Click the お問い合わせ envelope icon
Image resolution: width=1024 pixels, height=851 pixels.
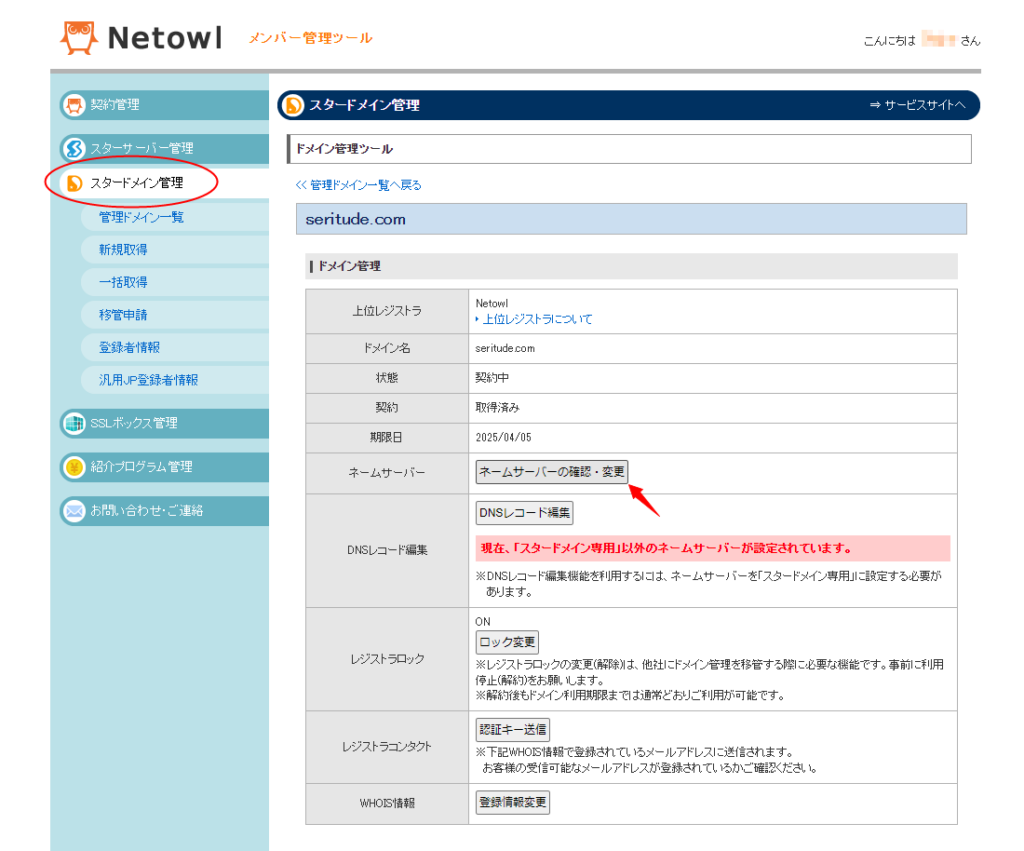[x=74, y=511]
